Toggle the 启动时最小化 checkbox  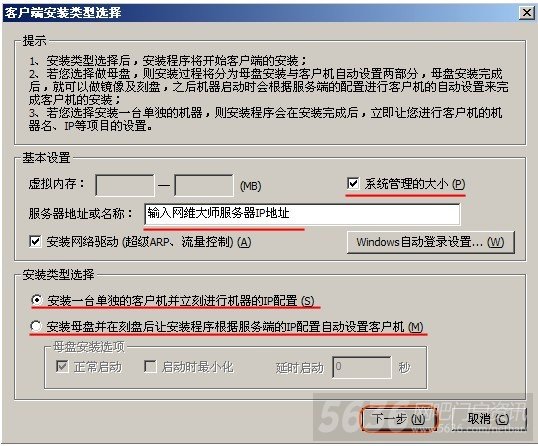(150, 366)
